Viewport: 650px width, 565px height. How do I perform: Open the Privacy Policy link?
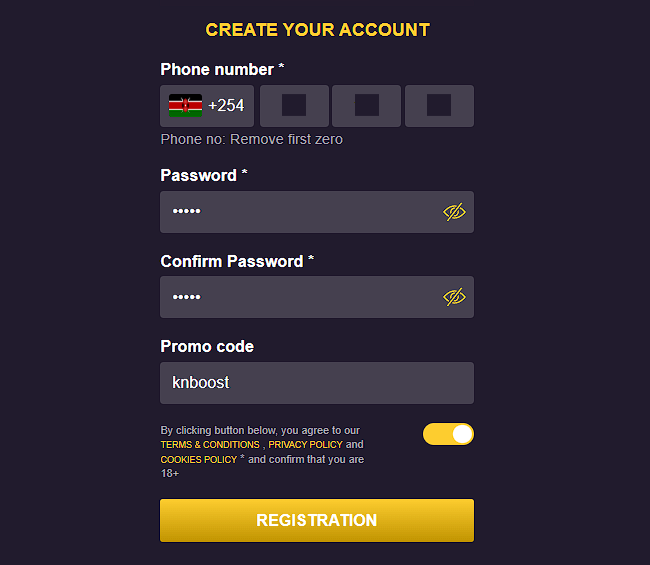[305, 445]
